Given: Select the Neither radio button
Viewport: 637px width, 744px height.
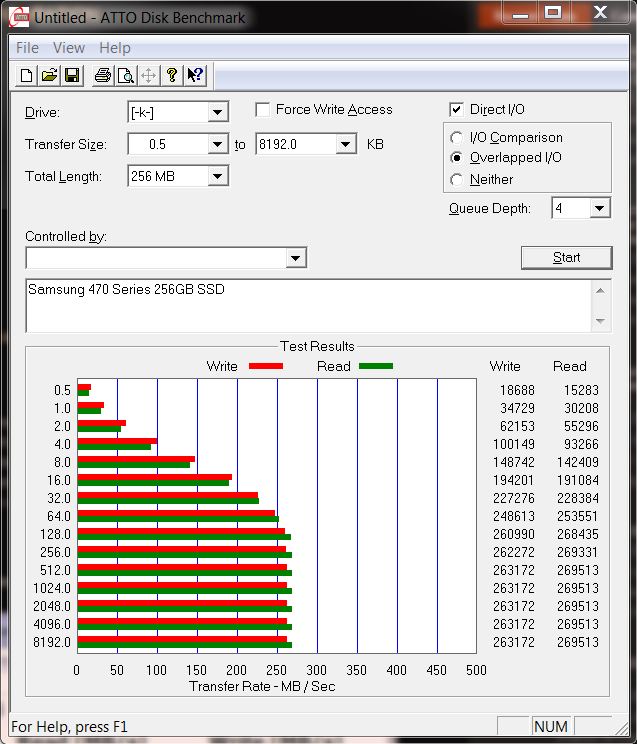Looking at the screenshot, I should pyautogui.click(x=457, y=180).
